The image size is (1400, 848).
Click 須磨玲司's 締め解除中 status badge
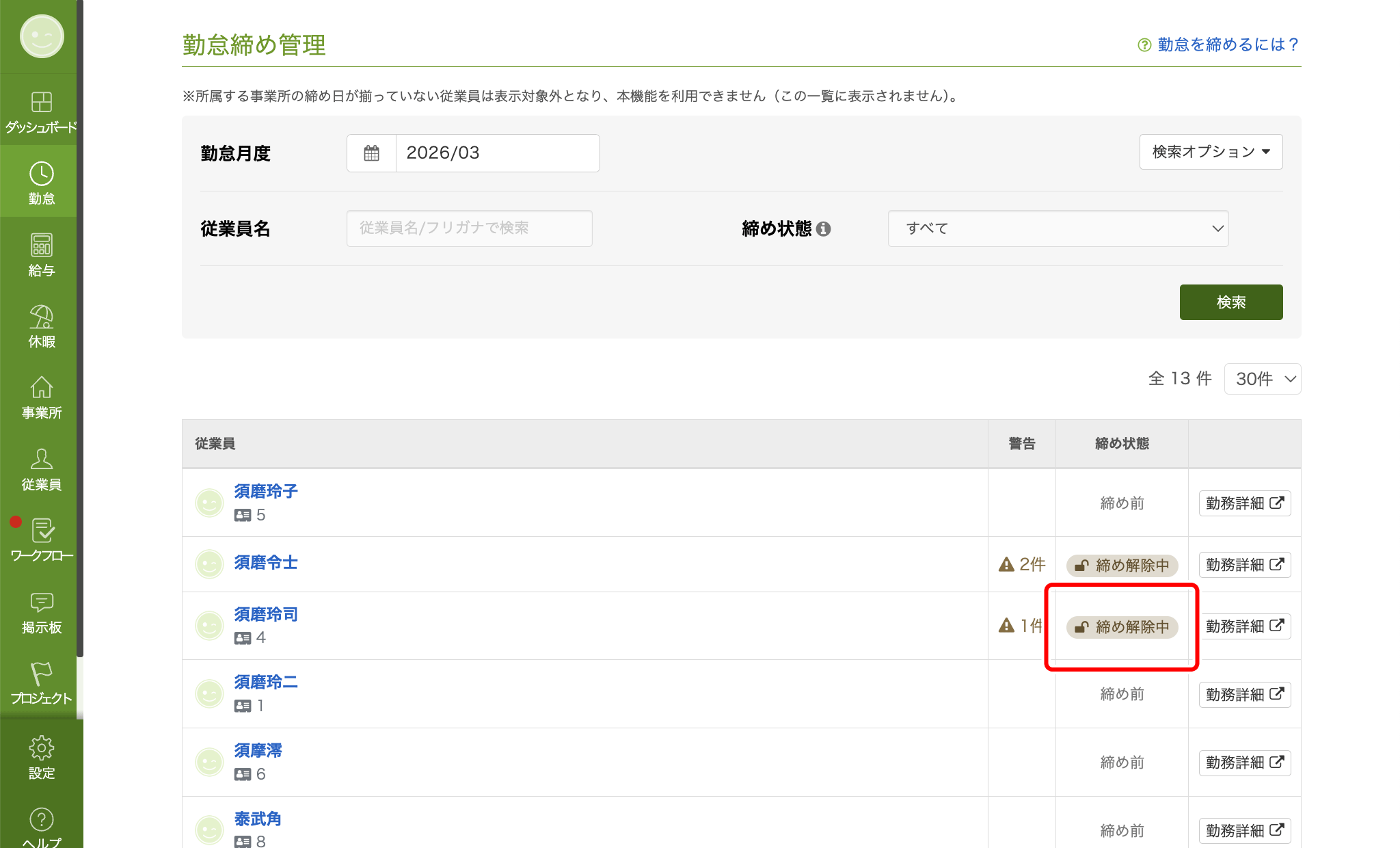[x=1122, y=626]
